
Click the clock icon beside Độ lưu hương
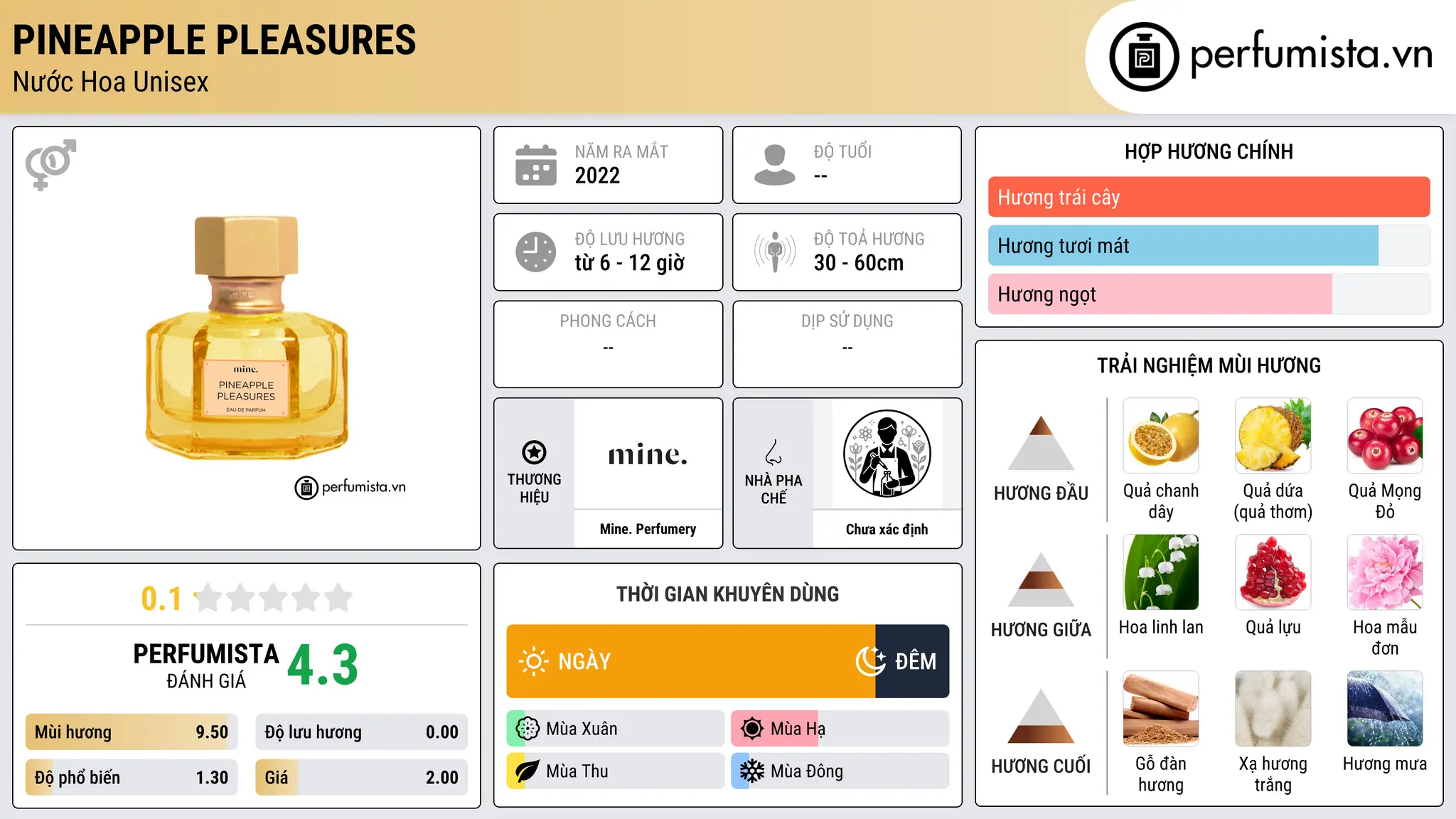click(x=536, y=252)
